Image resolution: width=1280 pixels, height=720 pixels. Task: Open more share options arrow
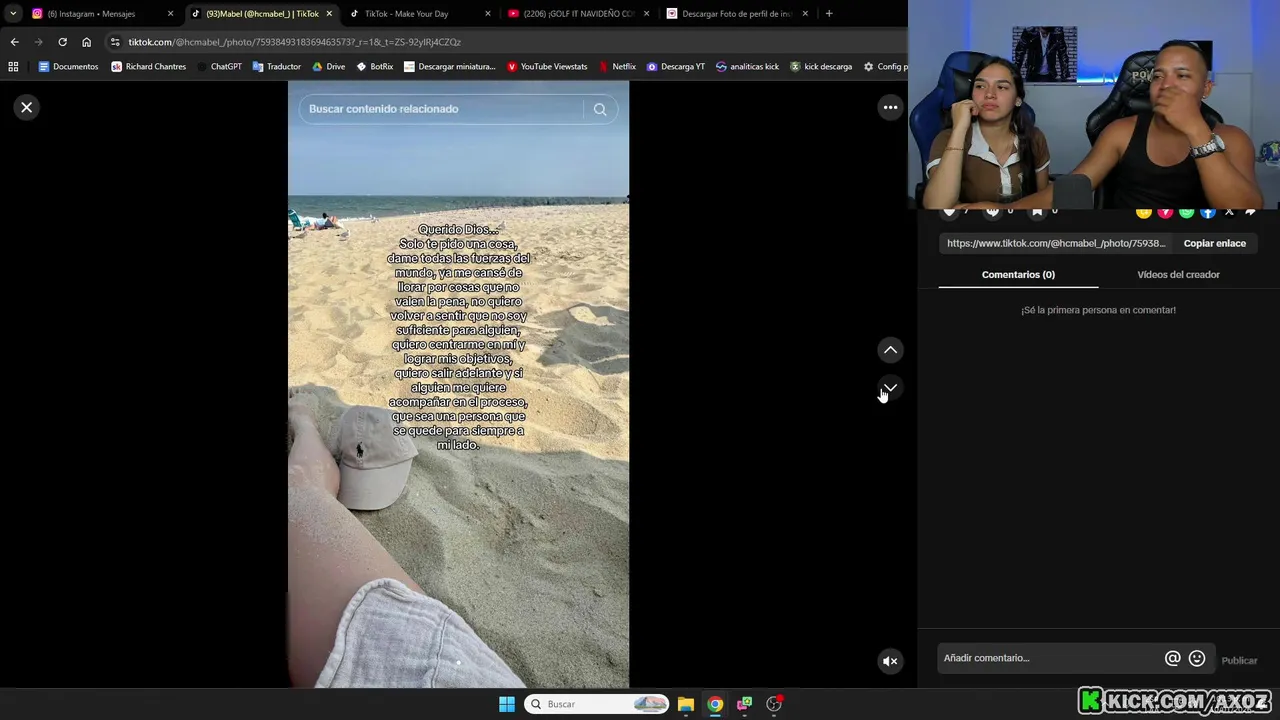(x=1250, y=212)
